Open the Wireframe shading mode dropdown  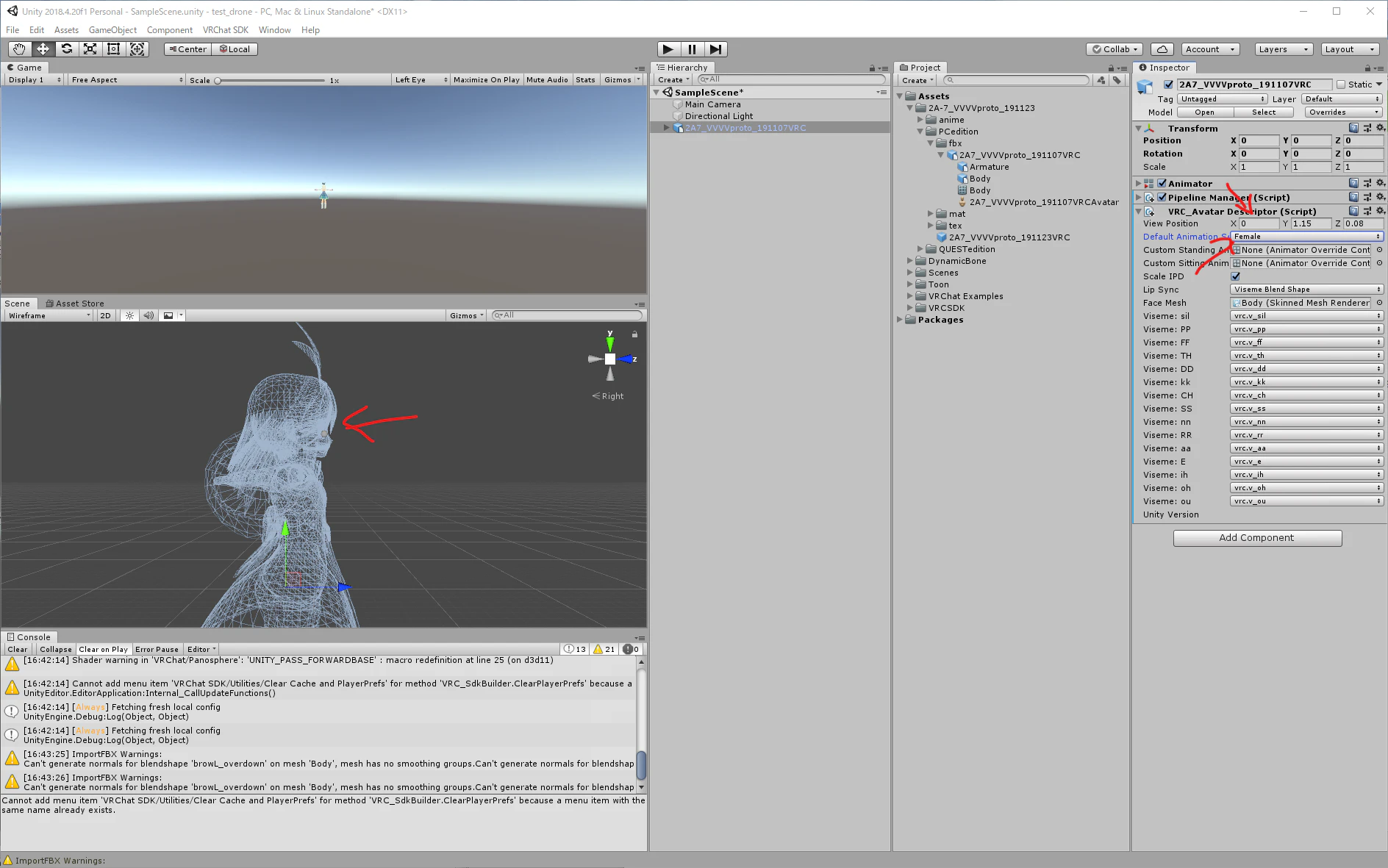point(49,315)
